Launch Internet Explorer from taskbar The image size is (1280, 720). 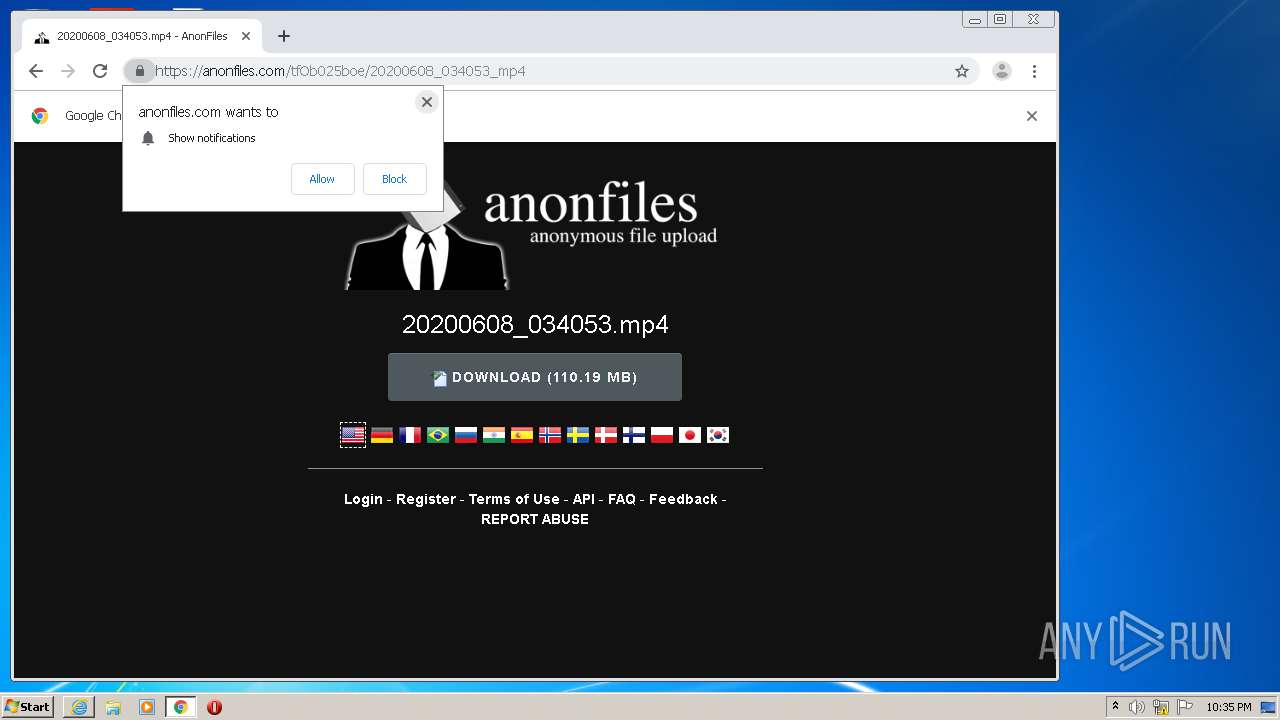coord(79,707)
